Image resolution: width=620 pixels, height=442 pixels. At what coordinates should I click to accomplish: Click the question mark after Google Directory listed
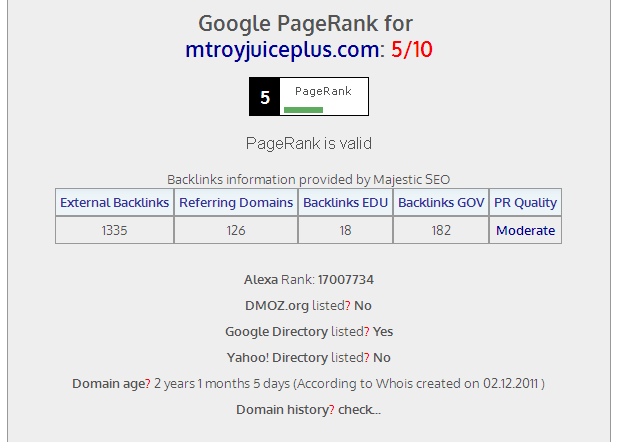click(367, 332)
